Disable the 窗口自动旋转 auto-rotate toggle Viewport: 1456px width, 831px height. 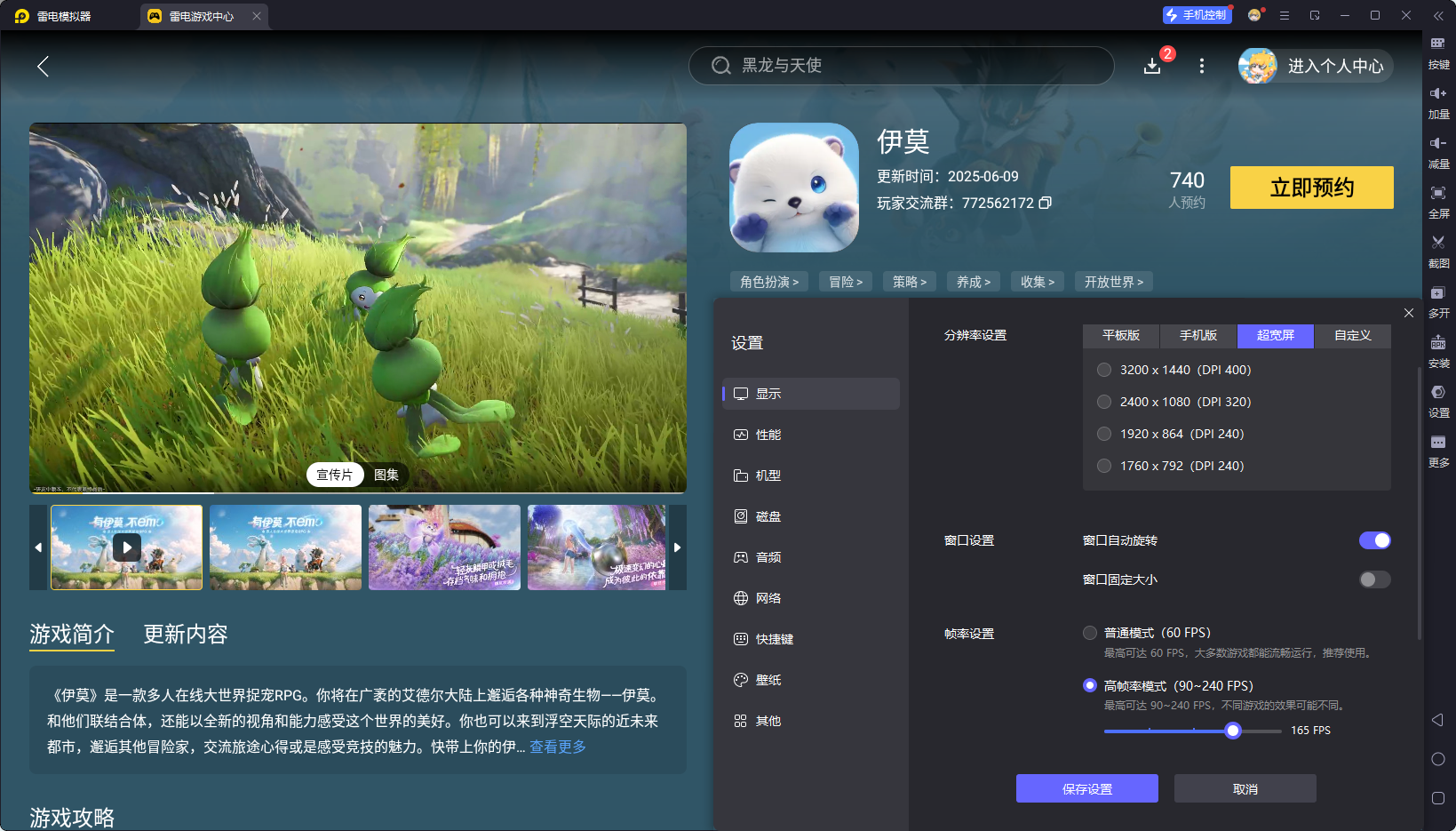point(1373,539)
